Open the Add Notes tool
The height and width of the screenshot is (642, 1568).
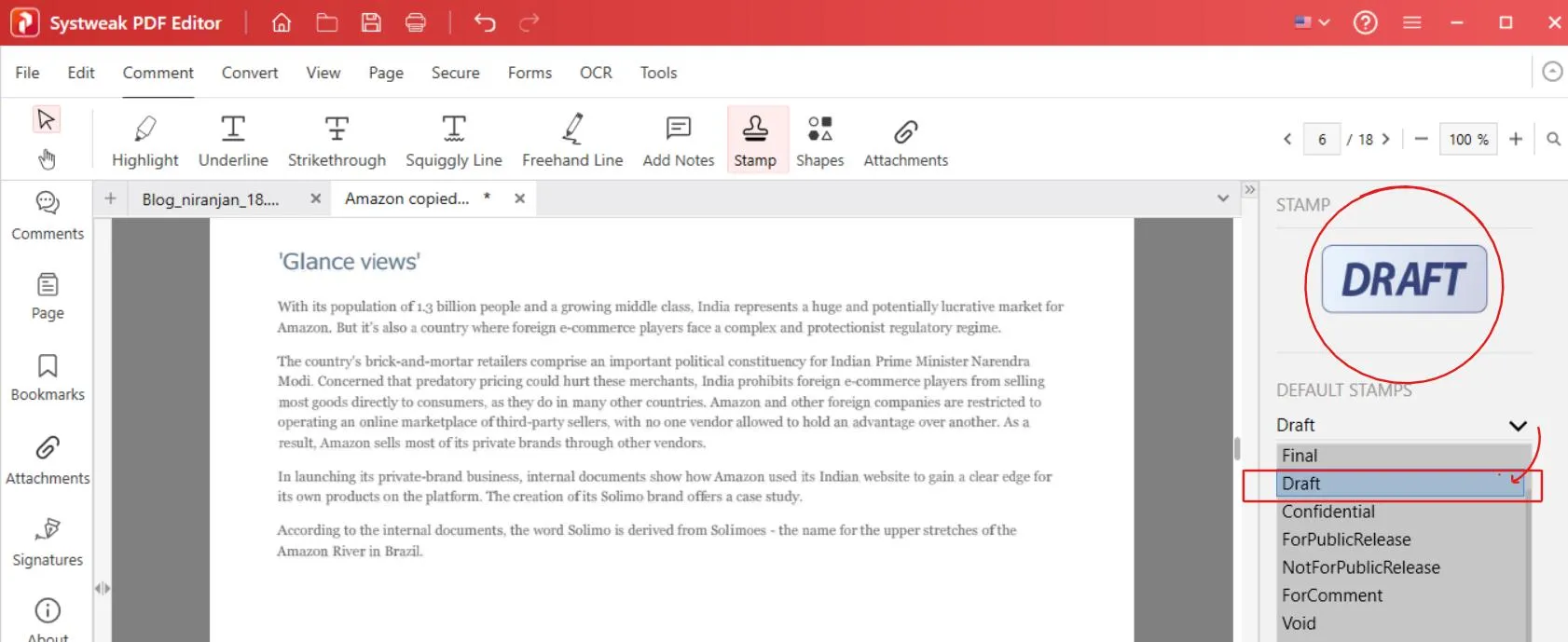click(x=678, y=141)
